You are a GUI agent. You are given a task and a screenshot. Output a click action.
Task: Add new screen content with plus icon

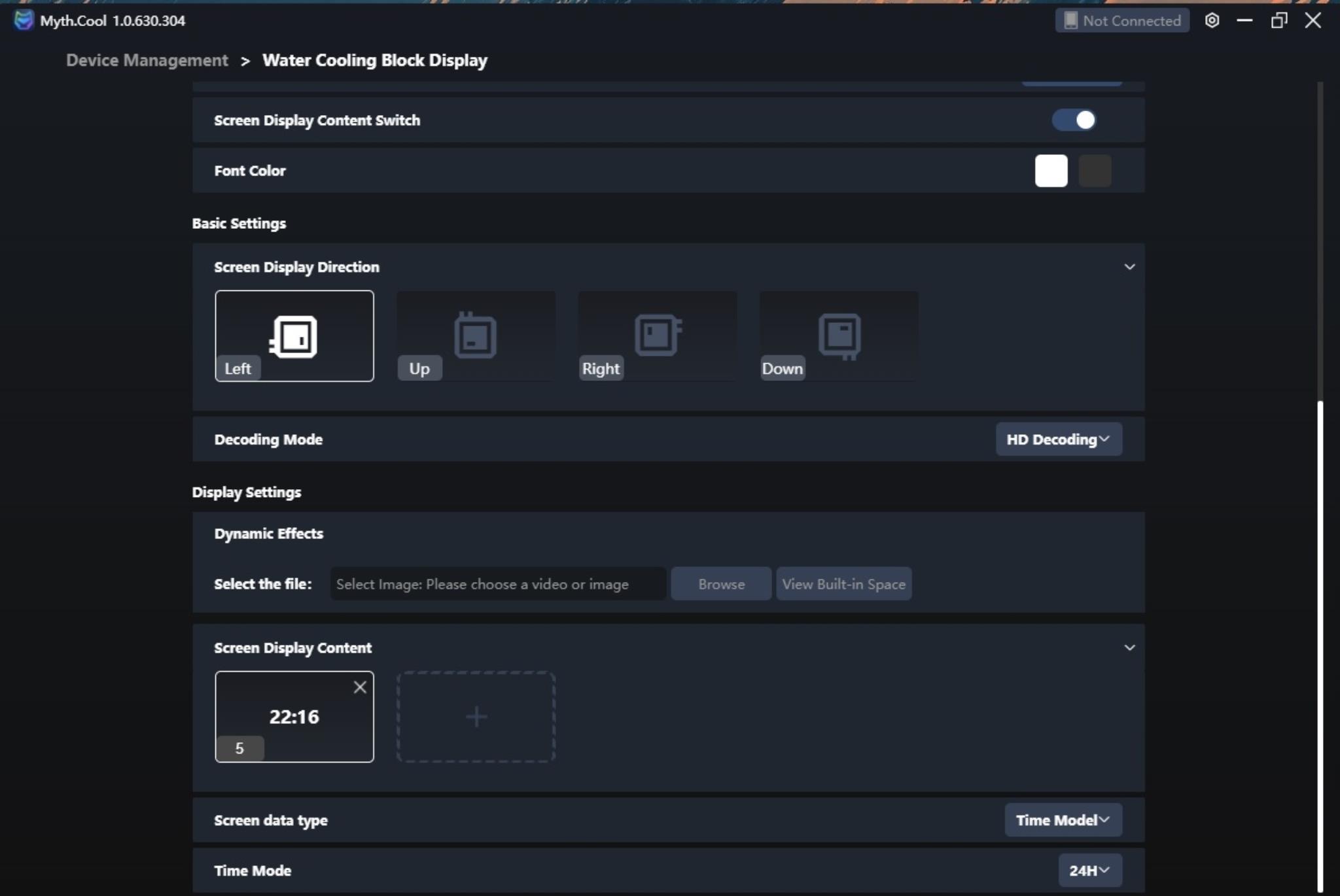point(476,717)
